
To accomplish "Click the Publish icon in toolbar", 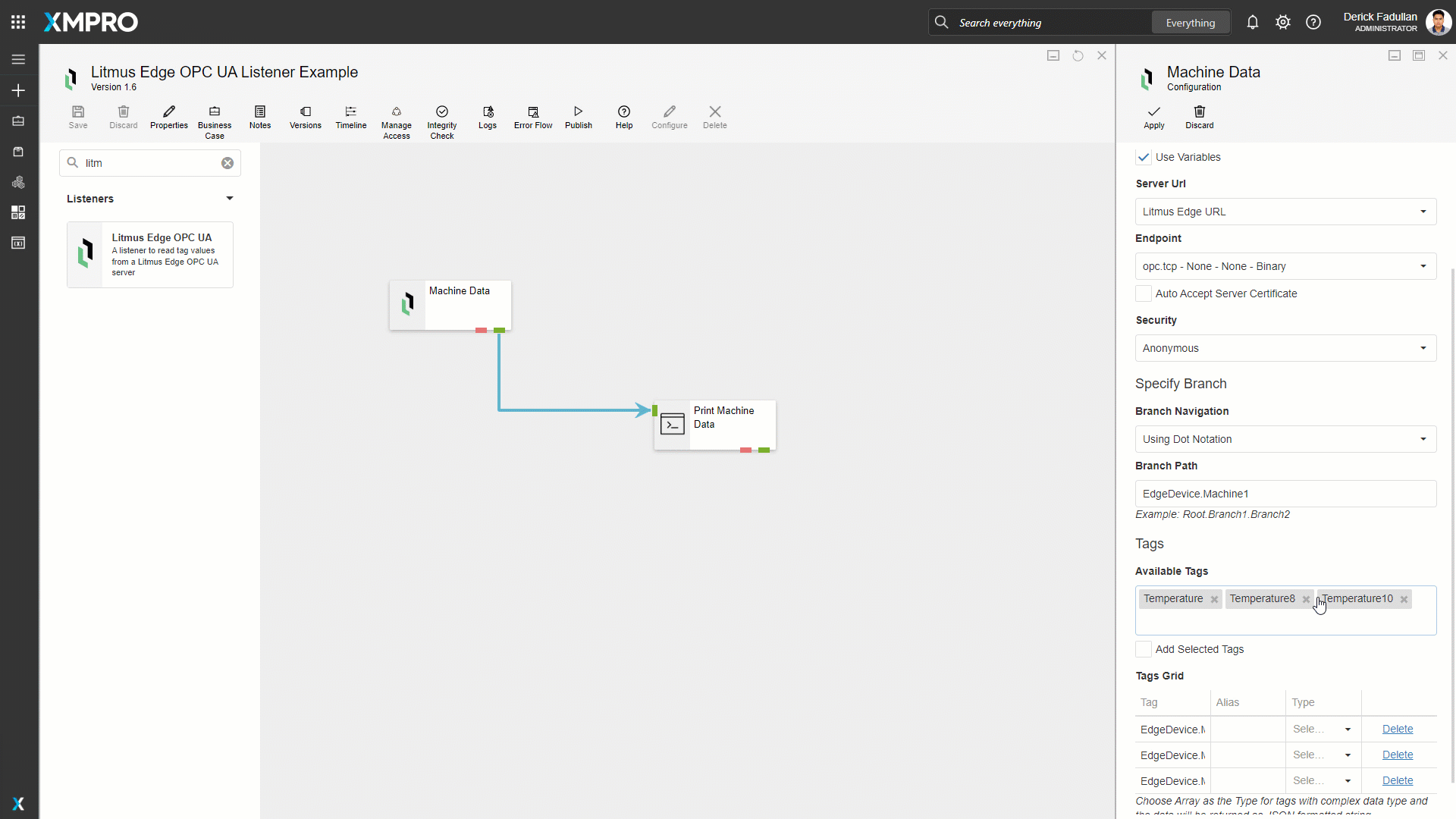I will 578,118.
